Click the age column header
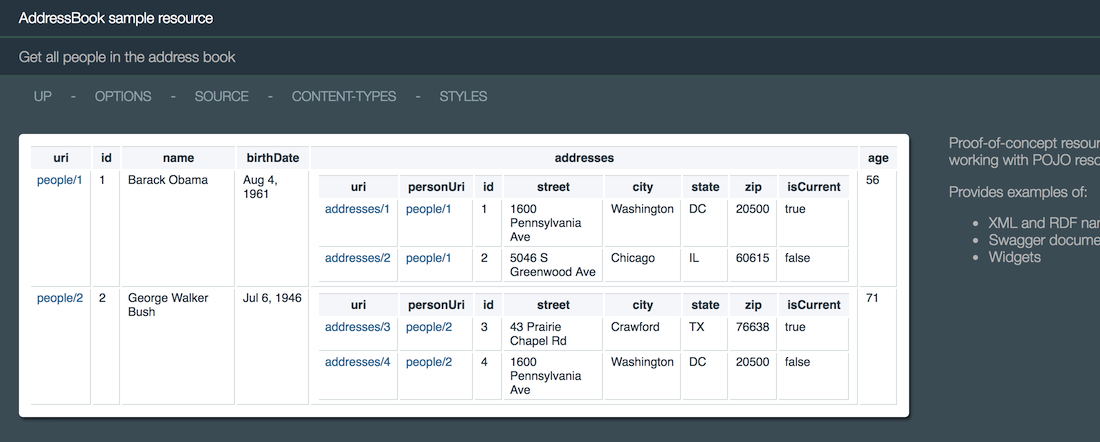Viewport: 1100px width, 442px height. (x=878, y=158)
